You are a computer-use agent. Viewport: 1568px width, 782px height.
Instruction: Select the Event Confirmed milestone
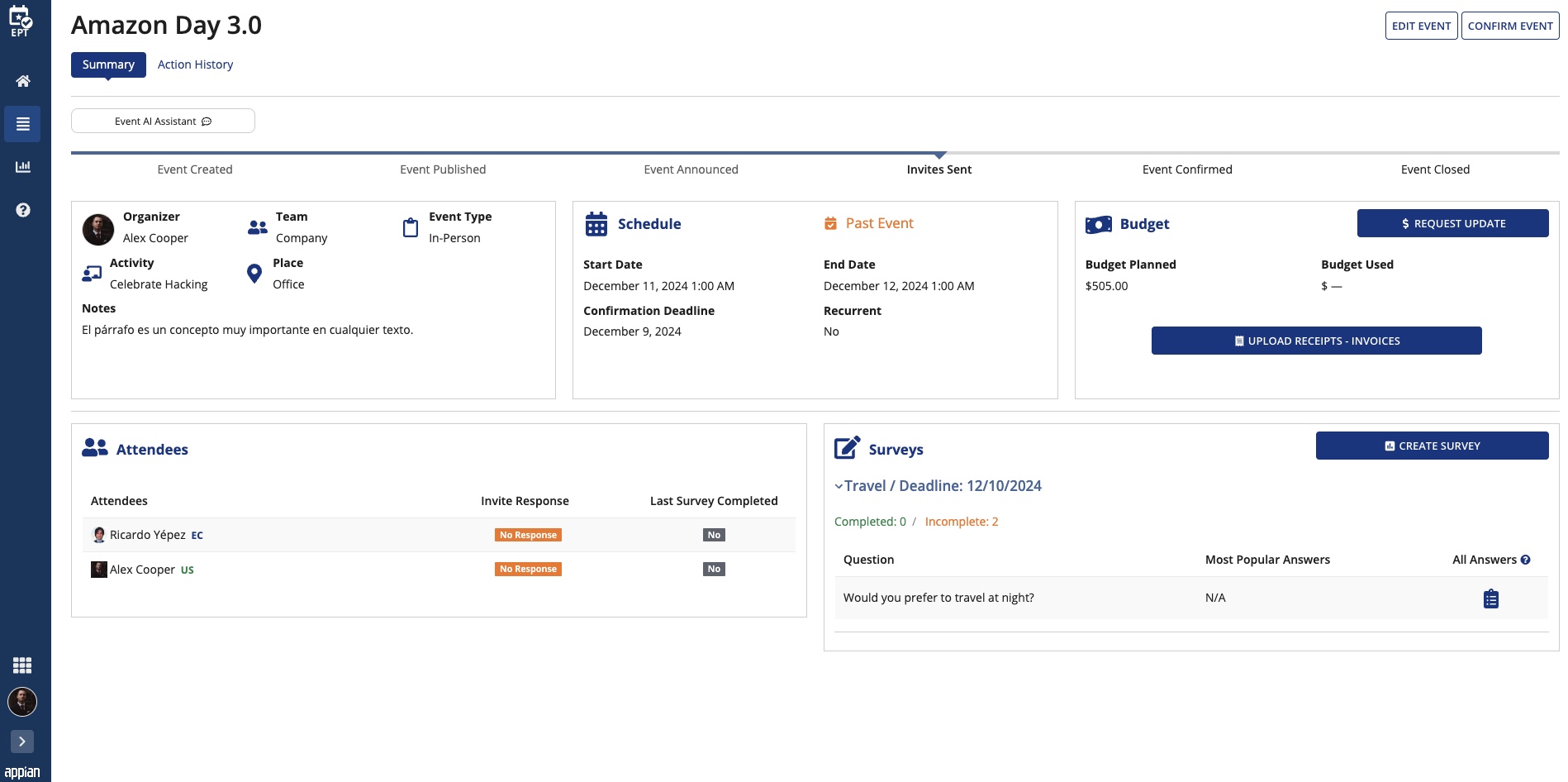click(x=1187, y=169)
